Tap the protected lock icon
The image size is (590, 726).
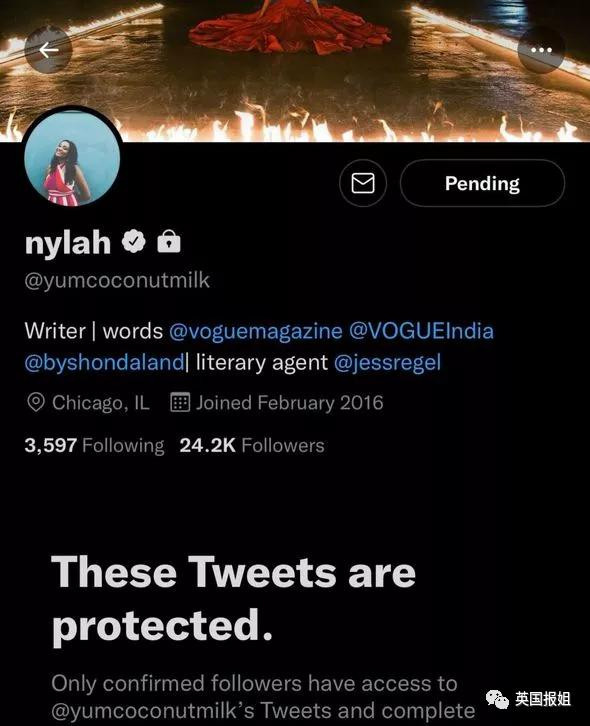[169, 241]
